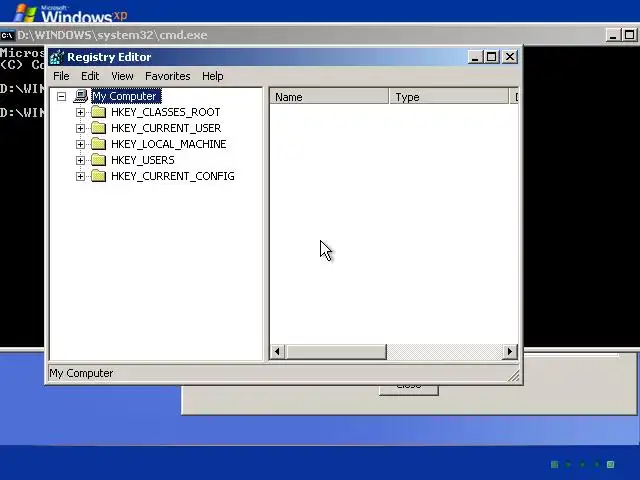Screen dimensions: 640x480
Task: Click the HKEY_CLASSES_ROOT folder icon
Action: pyautogui.click(x=98, y=112)
